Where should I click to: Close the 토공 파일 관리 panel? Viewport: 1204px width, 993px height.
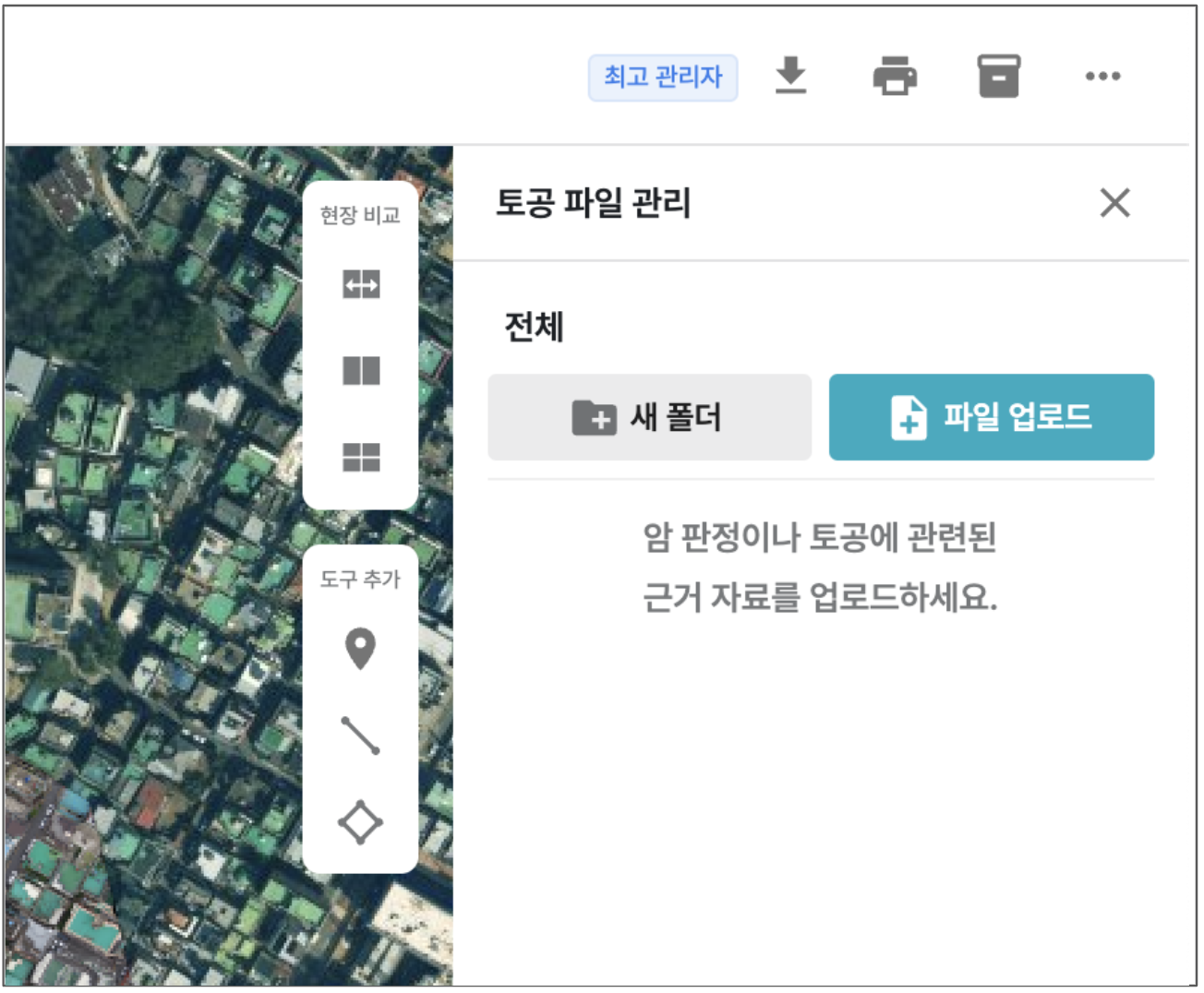1114,202
